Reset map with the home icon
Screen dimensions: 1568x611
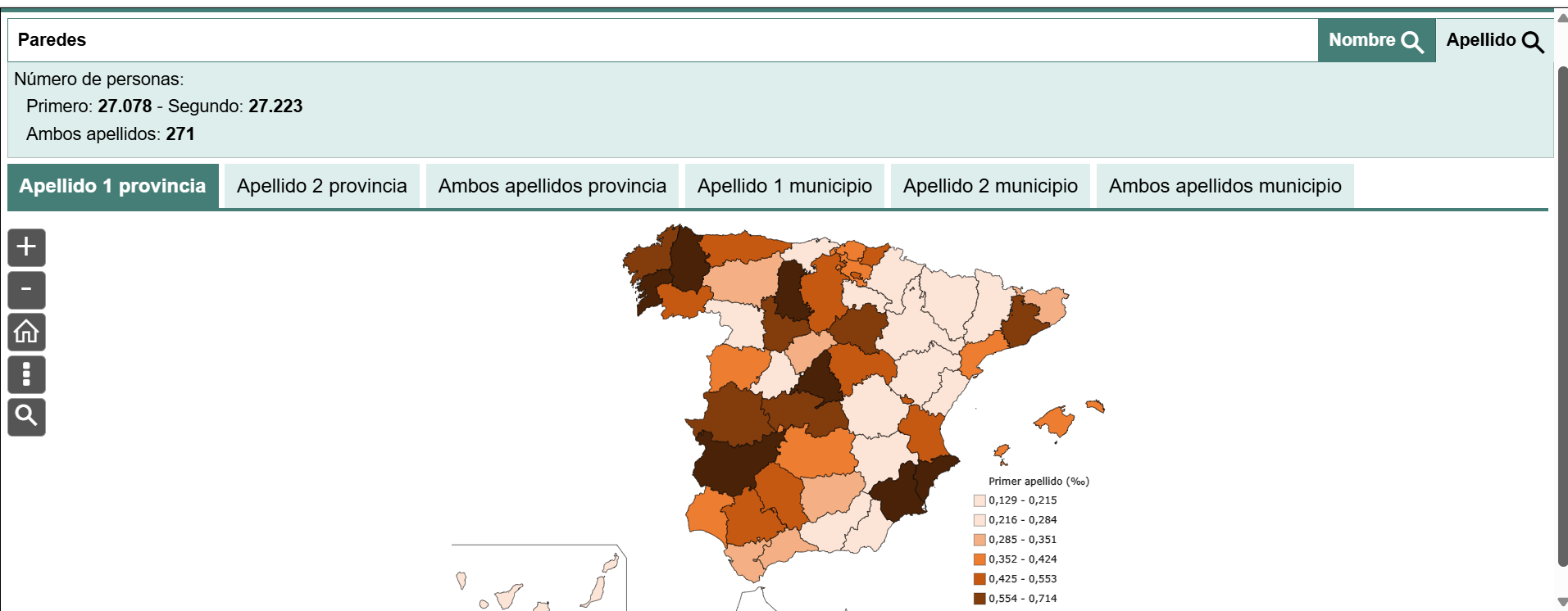point(26,333)
